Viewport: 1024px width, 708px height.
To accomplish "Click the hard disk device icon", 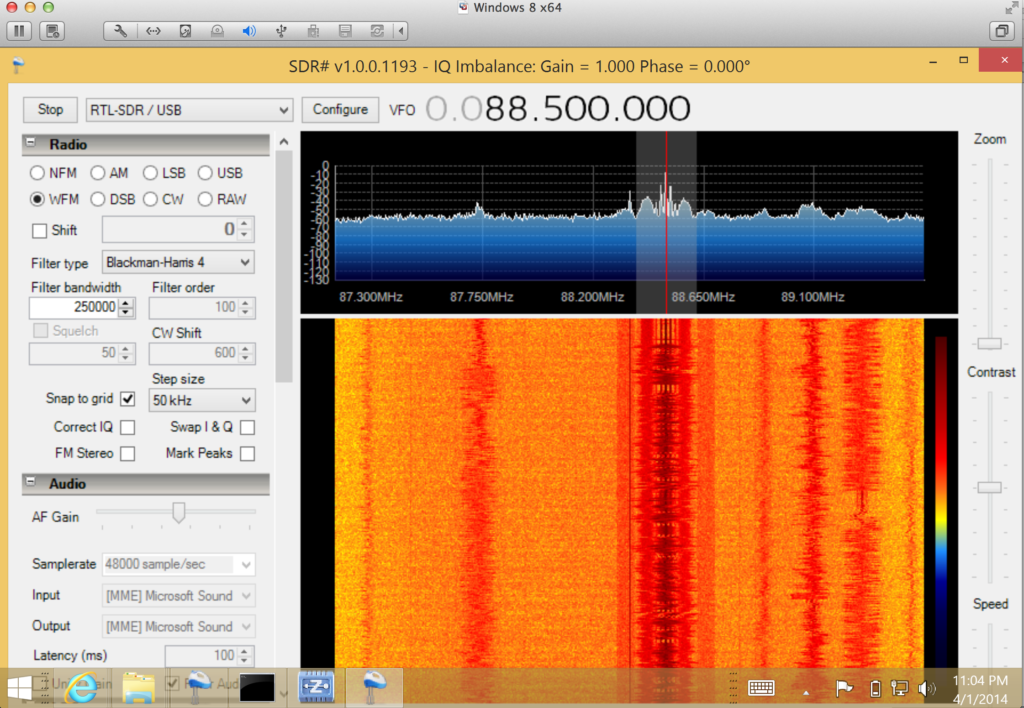I will [x=185, y=31].
